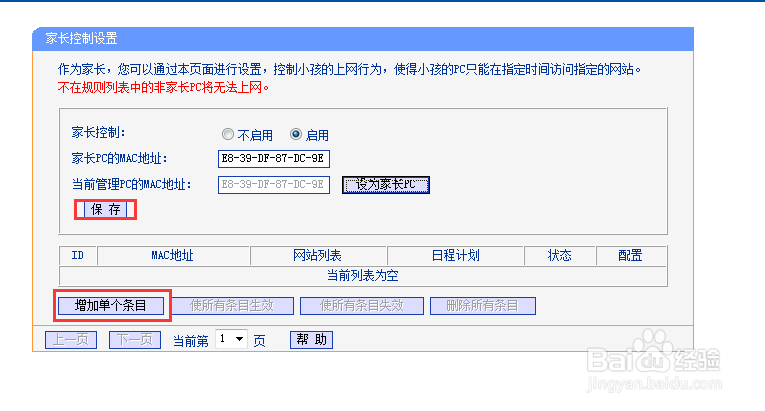Click the 状态 column header
Viewport: 765px width, 411px height.
[560, 255]
